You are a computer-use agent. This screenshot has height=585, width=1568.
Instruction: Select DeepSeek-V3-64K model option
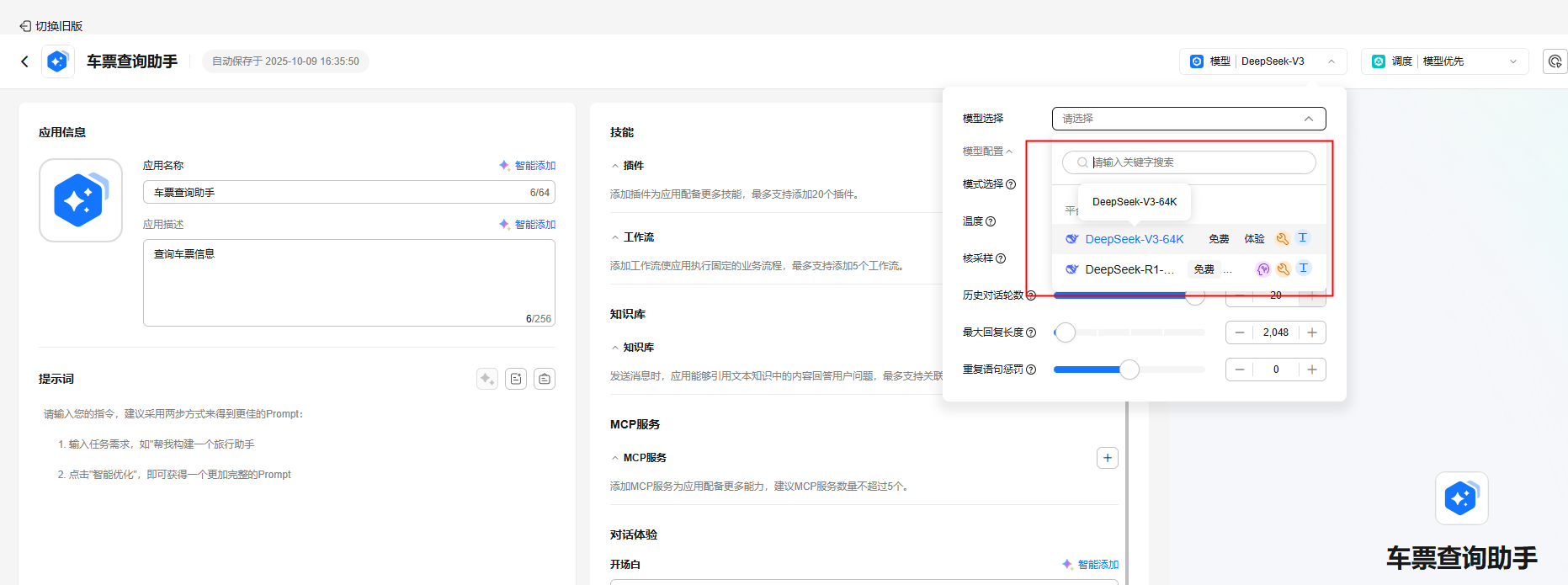(x=1189, y=239)
